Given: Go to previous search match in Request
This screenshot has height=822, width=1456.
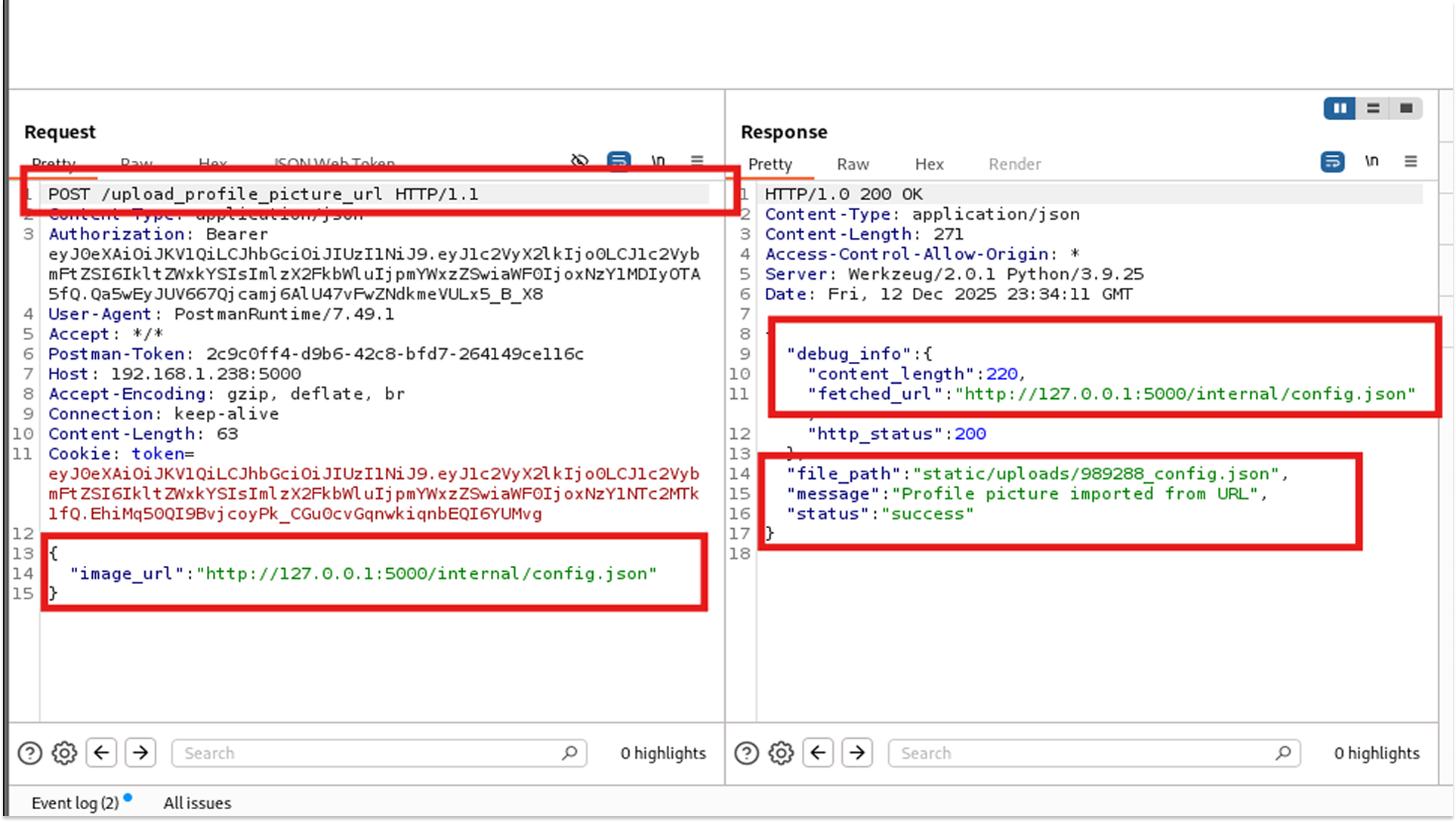Looking at the screenshot, I should [101, 752].
